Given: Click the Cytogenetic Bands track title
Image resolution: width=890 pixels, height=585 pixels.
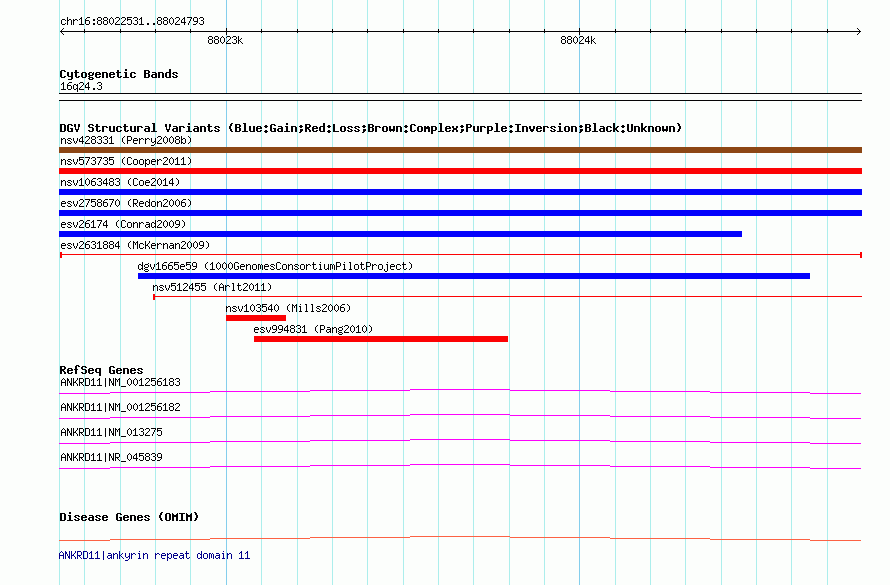Looking at the screenshot, I should [x=119, y=74].
